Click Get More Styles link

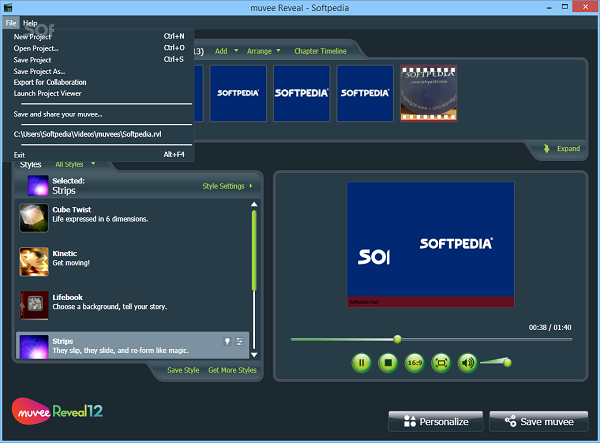[232, 370]
